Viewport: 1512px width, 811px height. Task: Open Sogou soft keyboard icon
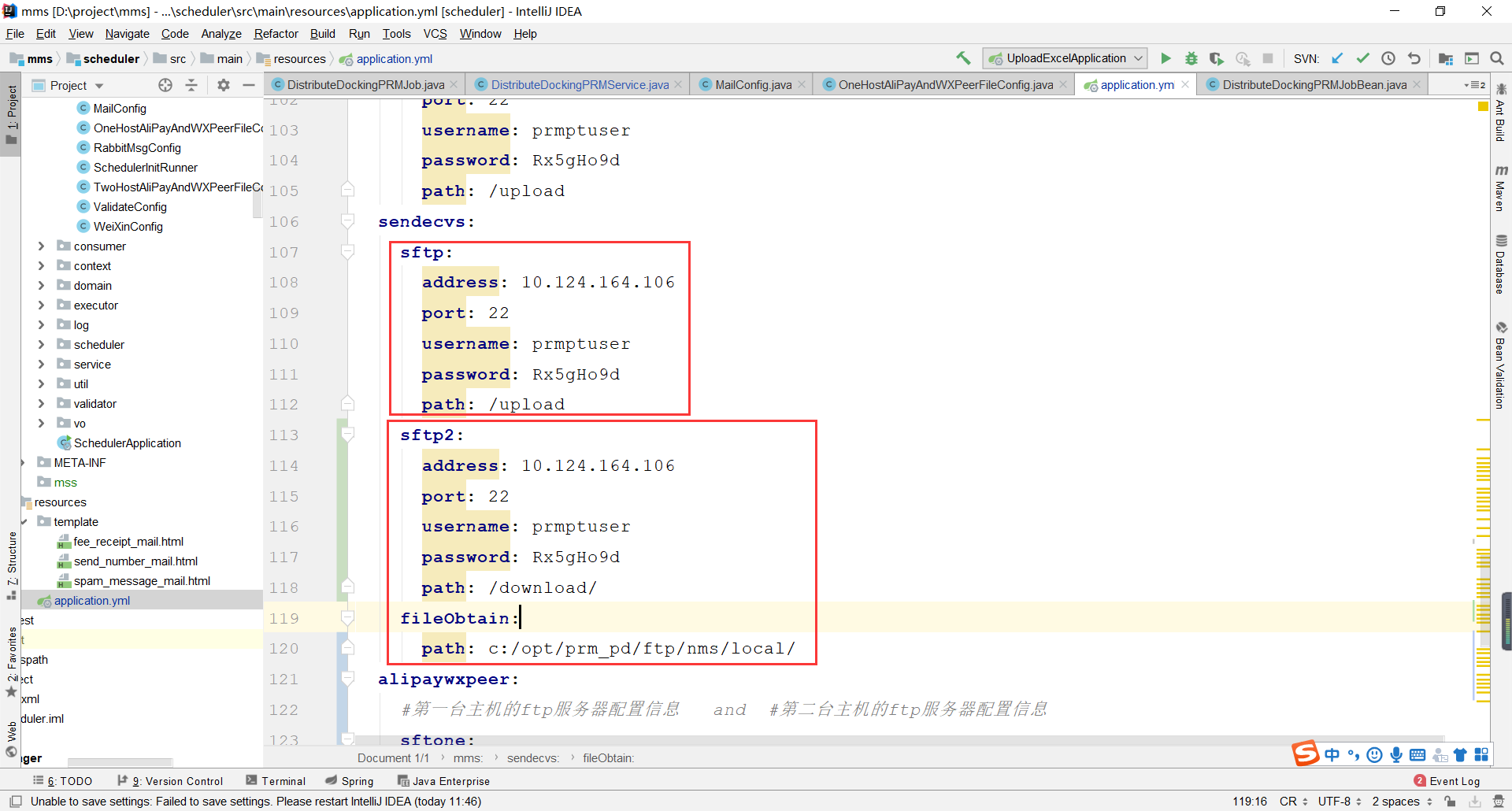(x=1417, y=755)
